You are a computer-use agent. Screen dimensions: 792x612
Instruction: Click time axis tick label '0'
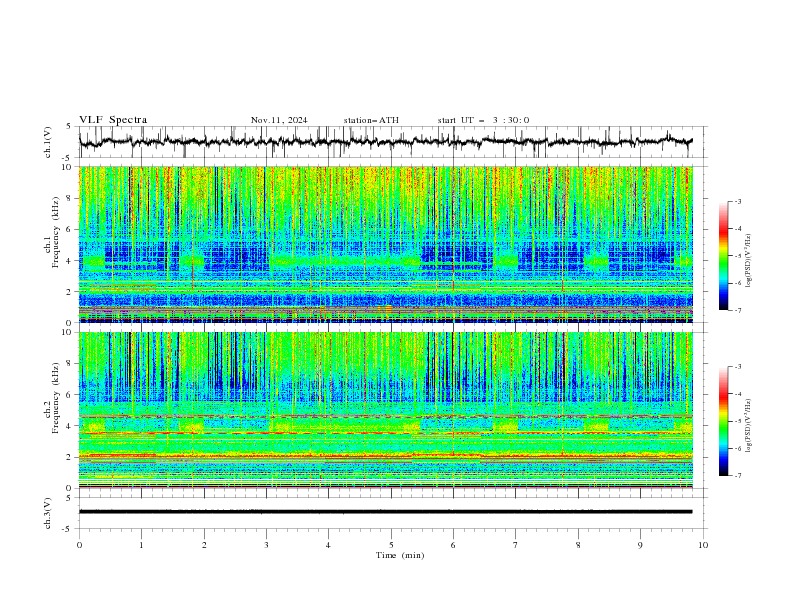[x=79, y=545]
